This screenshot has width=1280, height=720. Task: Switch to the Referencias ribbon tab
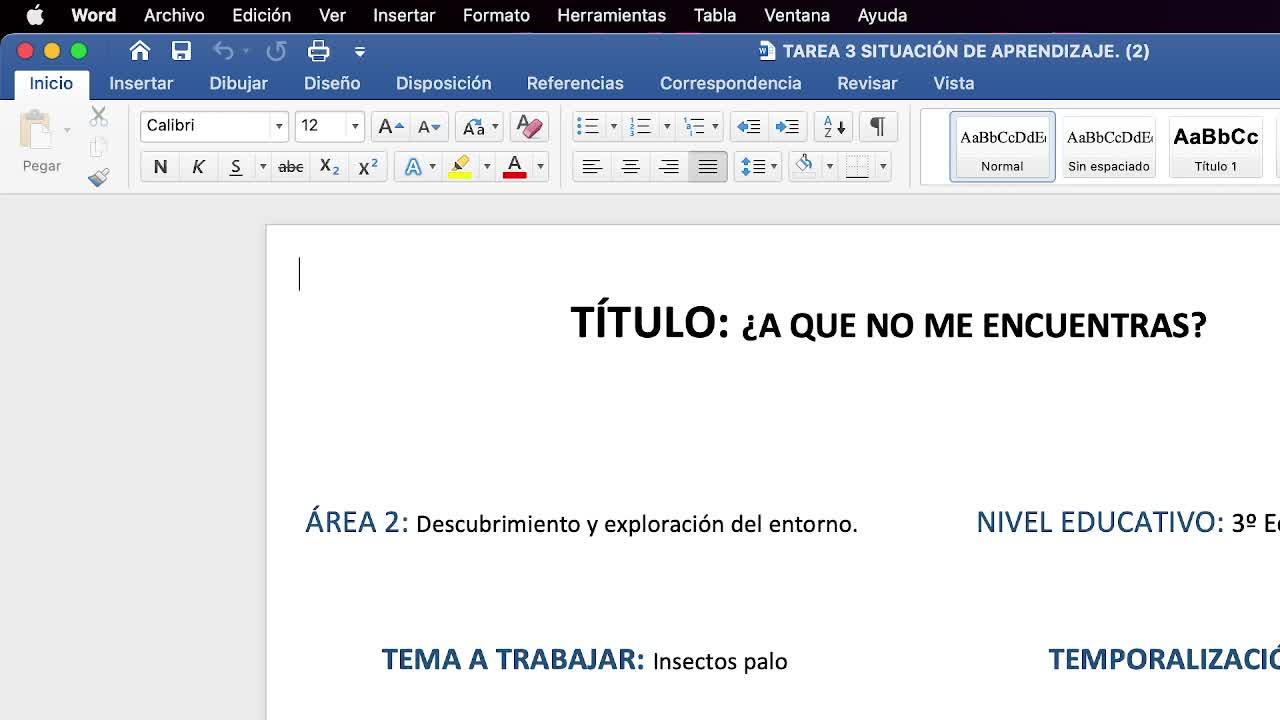click(575, 83)
